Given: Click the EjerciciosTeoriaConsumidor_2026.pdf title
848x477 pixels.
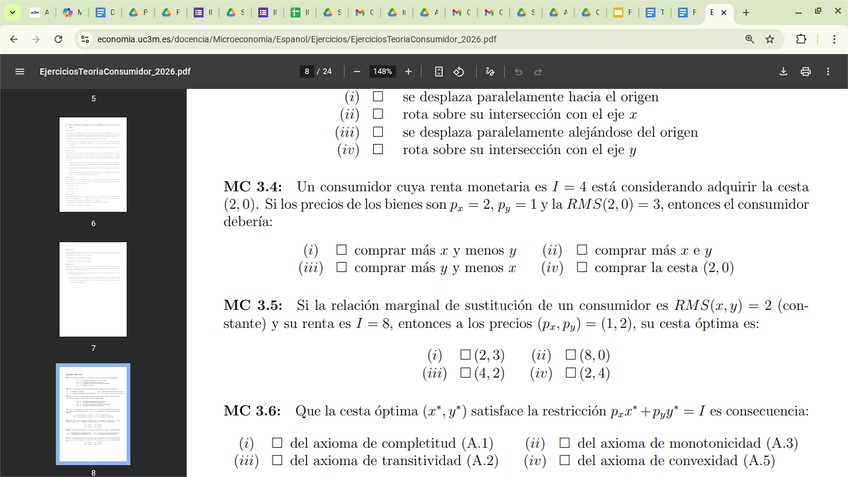Looking at the screenshot, I should 115,71.
